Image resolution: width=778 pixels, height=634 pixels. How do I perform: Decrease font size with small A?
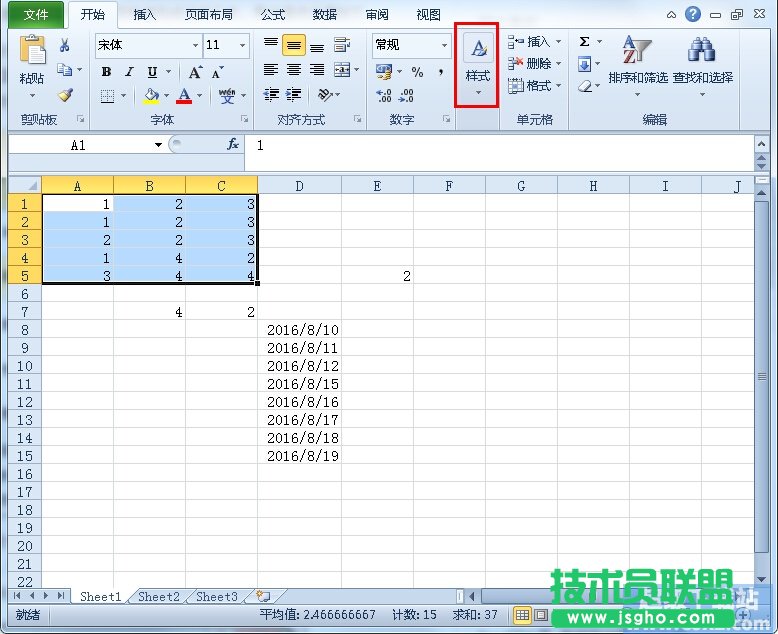pos(217,73)
